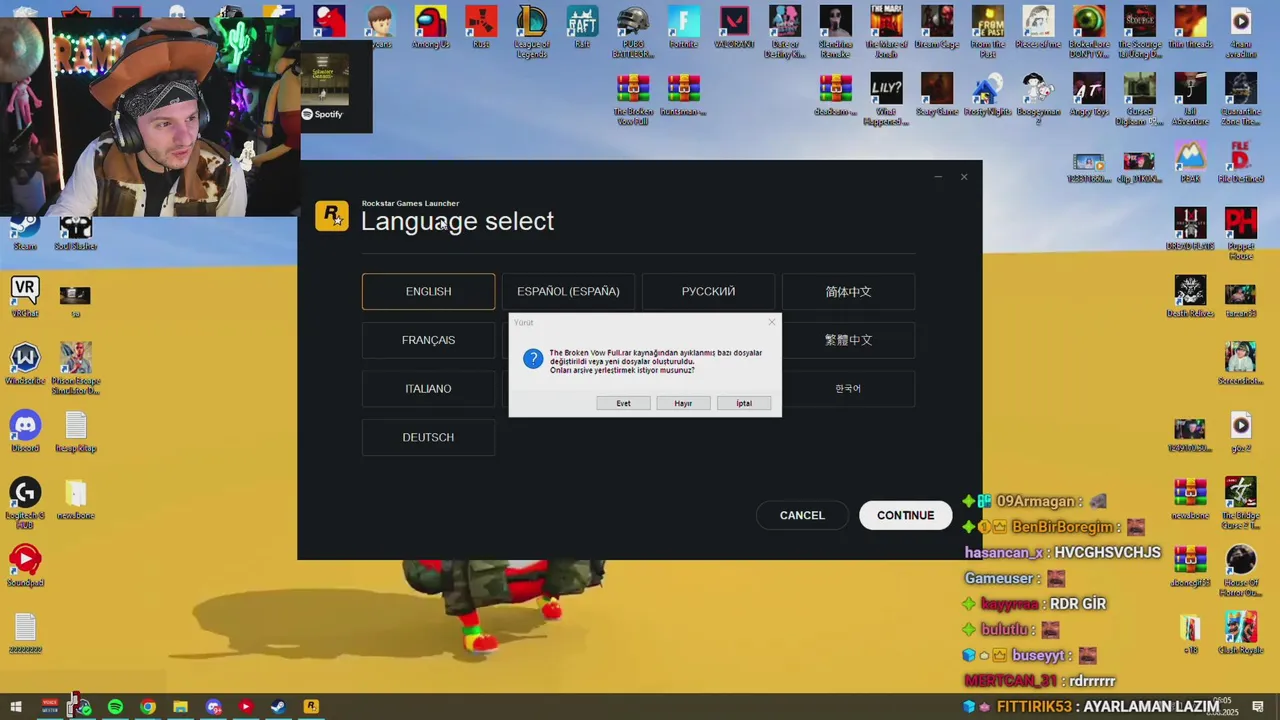Open Windscribe desktop shortcut

pos(25,364)
